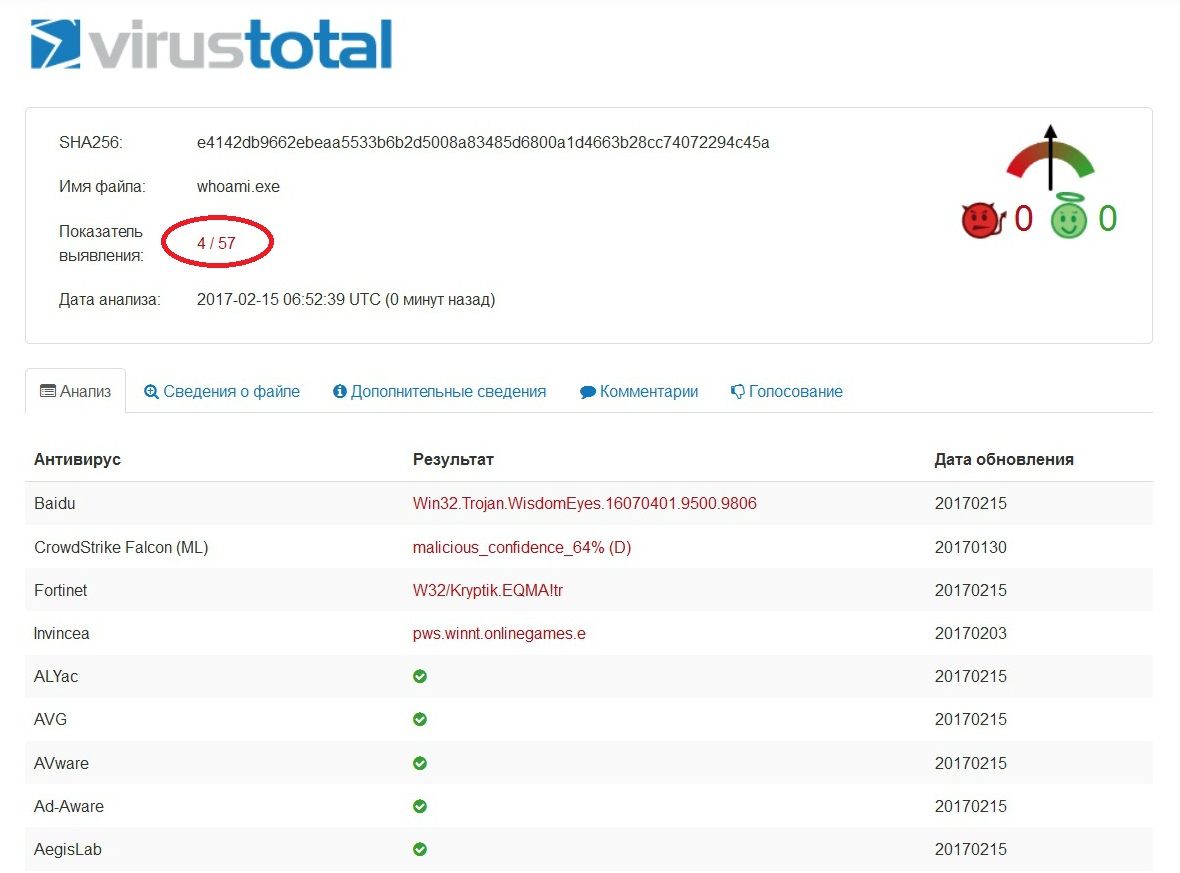Click update date 20170215 for Baidu

coord(971,503)
